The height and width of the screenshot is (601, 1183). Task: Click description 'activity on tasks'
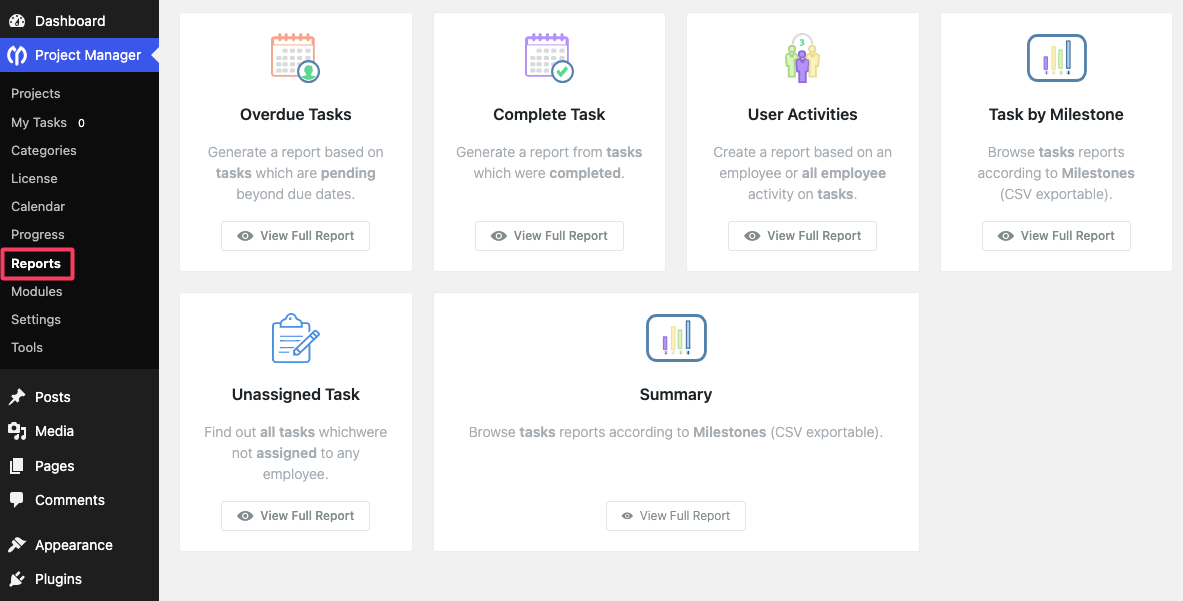(803, 195)
